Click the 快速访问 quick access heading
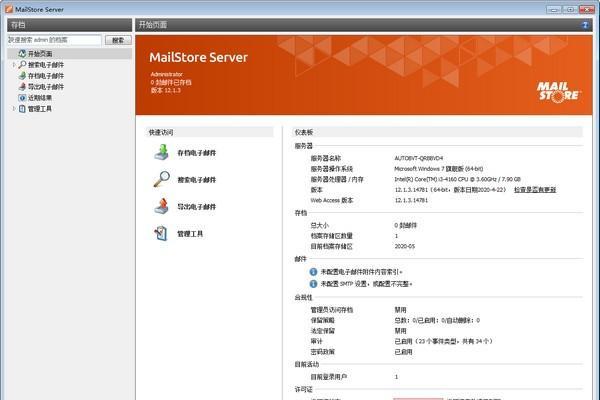 [161, 132]
